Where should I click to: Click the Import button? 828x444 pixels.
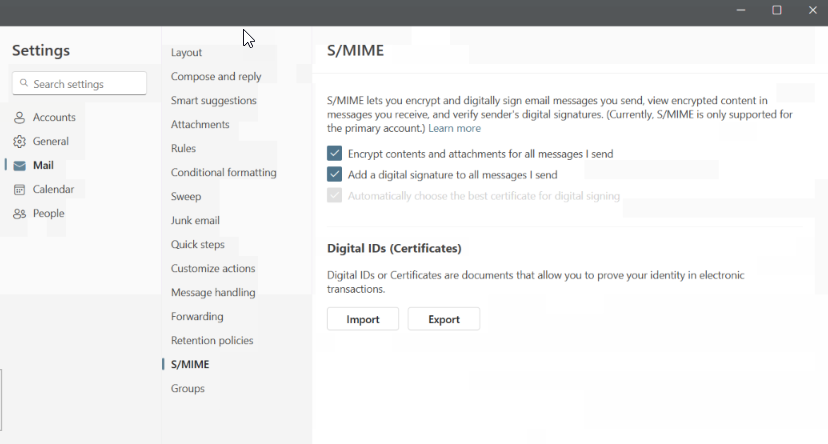pyautogui.click(x=363, y=319)
